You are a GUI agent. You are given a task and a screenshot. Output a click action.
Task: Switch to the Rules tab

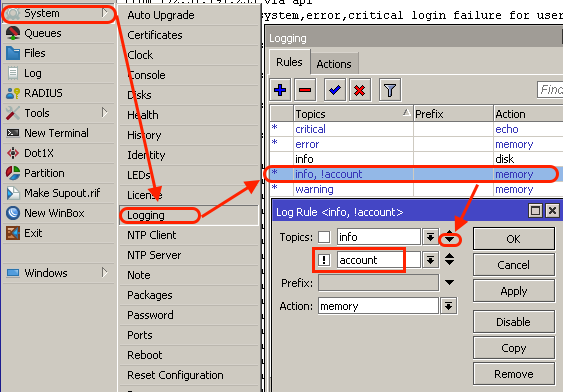coord(289,62)
